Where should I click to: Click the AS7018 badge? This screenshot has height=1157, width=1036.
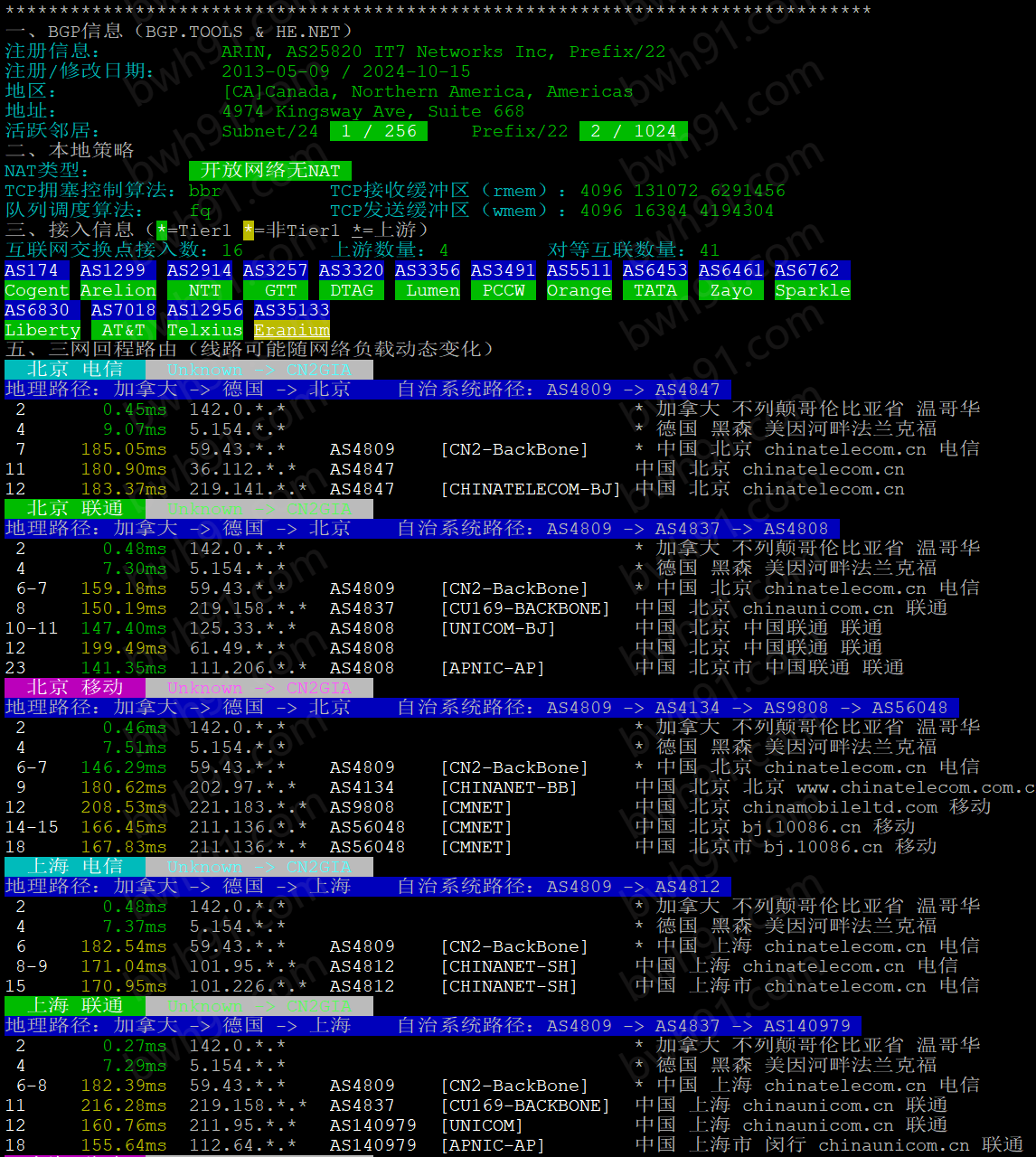click(x=124, y=310)
